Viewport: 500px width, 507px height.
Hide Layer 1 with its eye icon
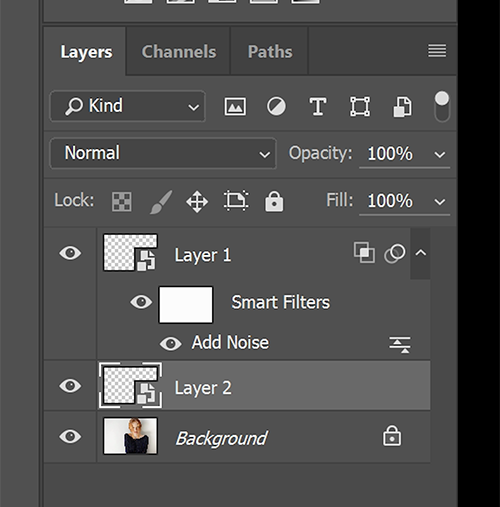click(x=70, y=253)
